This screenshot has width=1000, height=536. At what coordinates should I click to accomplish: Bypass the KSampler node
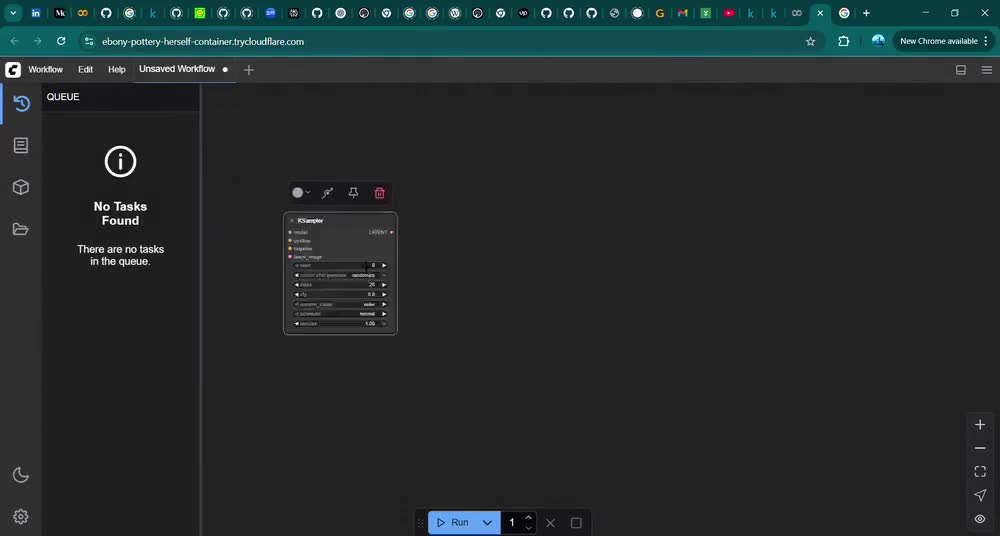click(x=328, y=193)
